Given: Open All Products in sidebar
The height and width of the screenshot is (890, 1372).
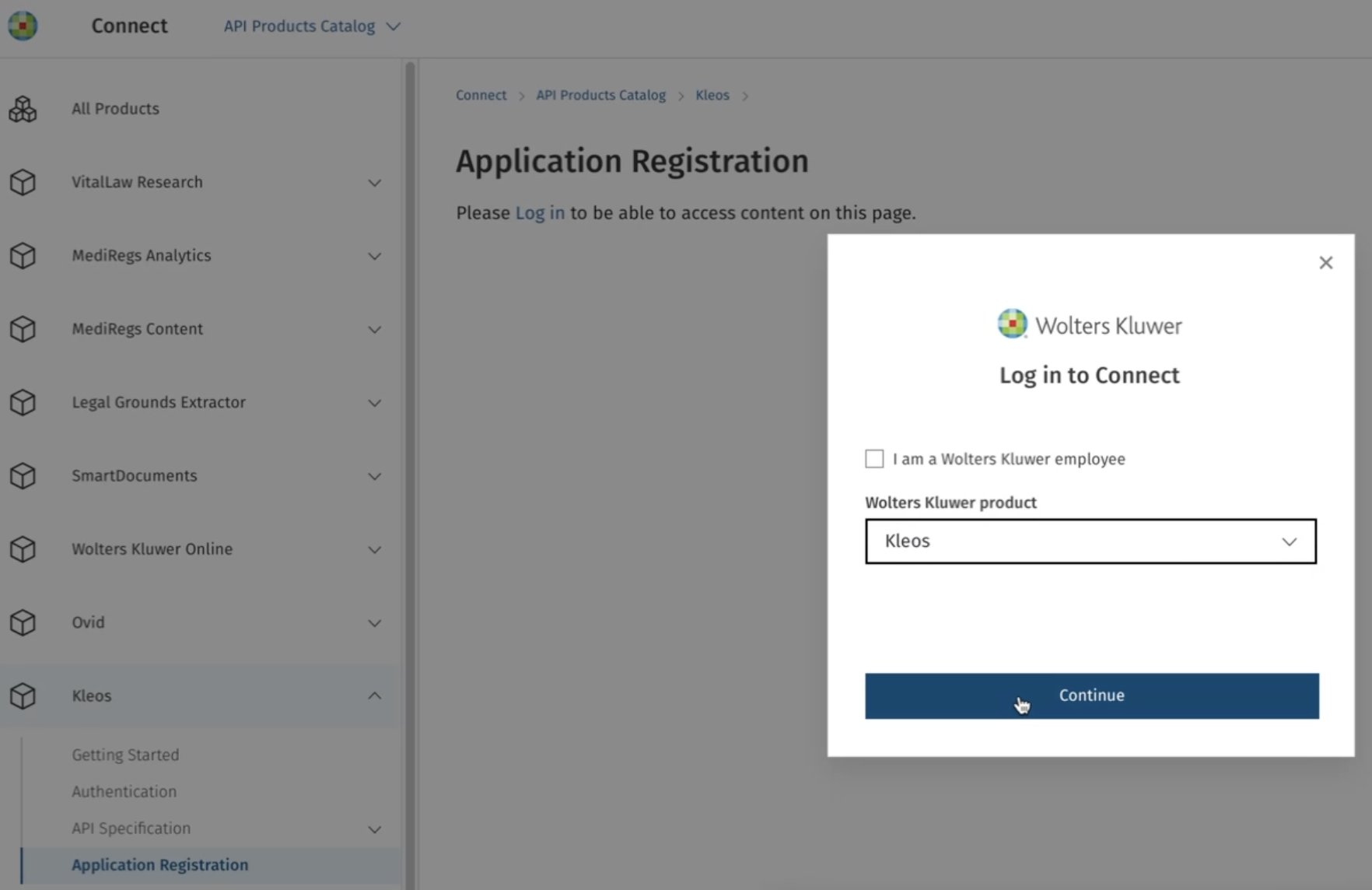Looking at the screenshot, I should pyautogui.click(x=115, y=109).
